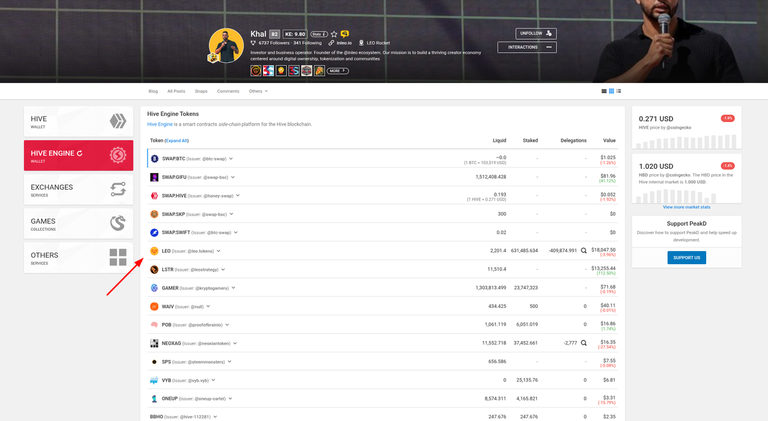The height and width of the screenshot is (421, 768).
Task: Expand the SWAP.SWIFT token row
Action: pos(236,233)
